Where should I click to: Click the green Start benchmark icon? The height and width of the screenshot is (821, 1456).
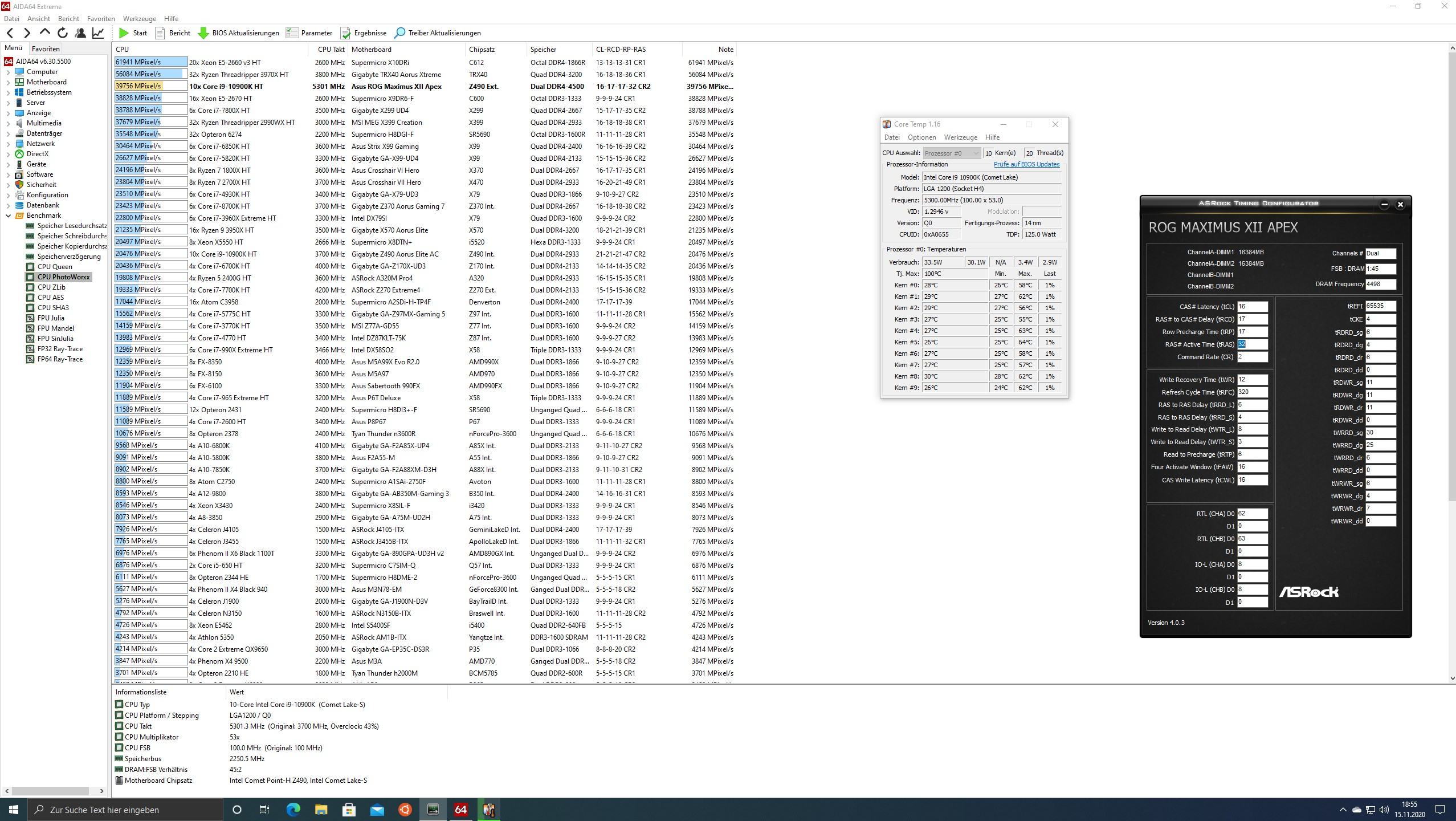pyautogui.click(x=124, y=33)
